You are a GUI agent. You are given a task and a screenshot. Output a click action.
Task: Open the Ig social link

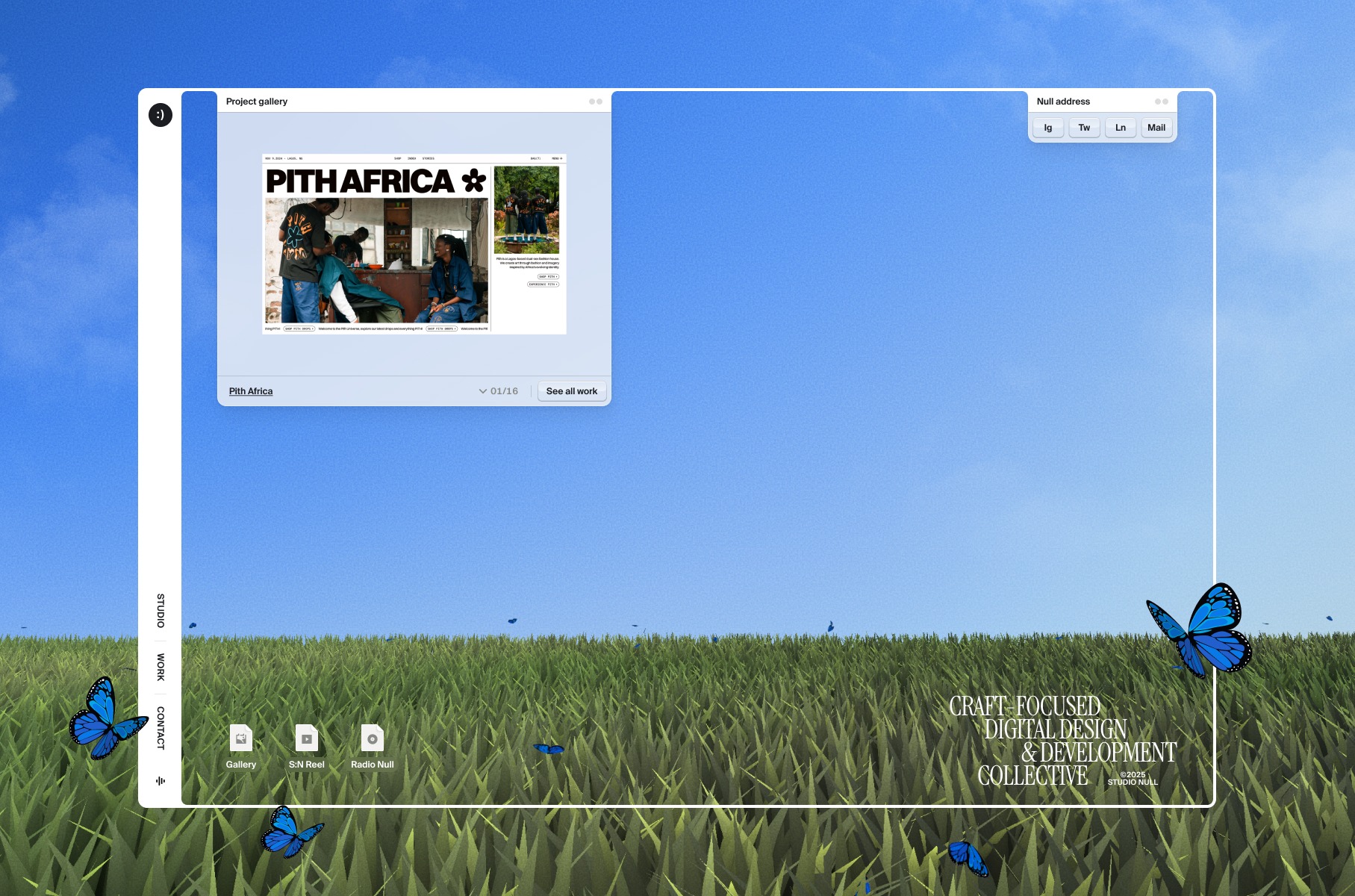(x=1048, y=128)
